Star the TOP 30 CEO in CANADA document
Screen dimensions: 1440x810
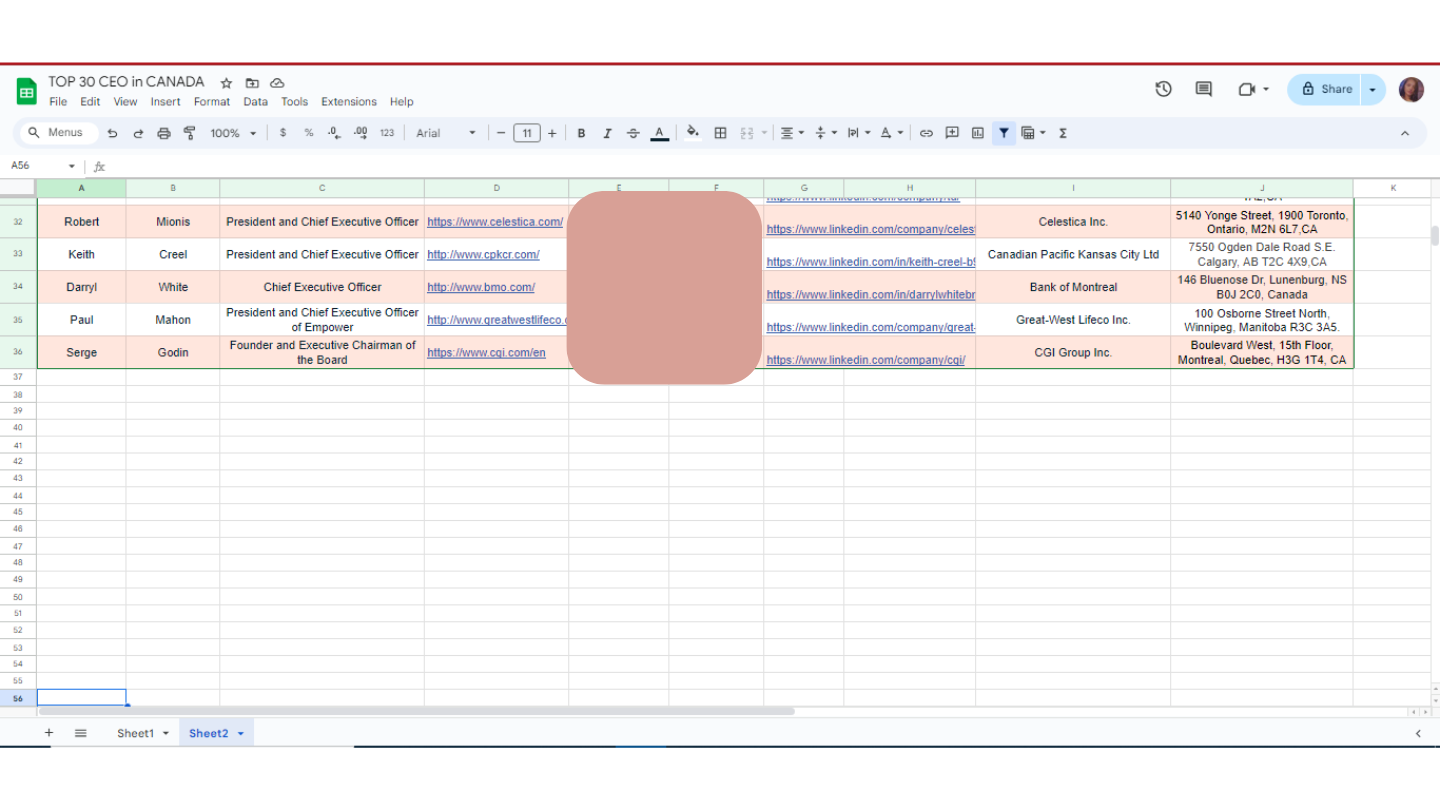[x=227, y=83]
